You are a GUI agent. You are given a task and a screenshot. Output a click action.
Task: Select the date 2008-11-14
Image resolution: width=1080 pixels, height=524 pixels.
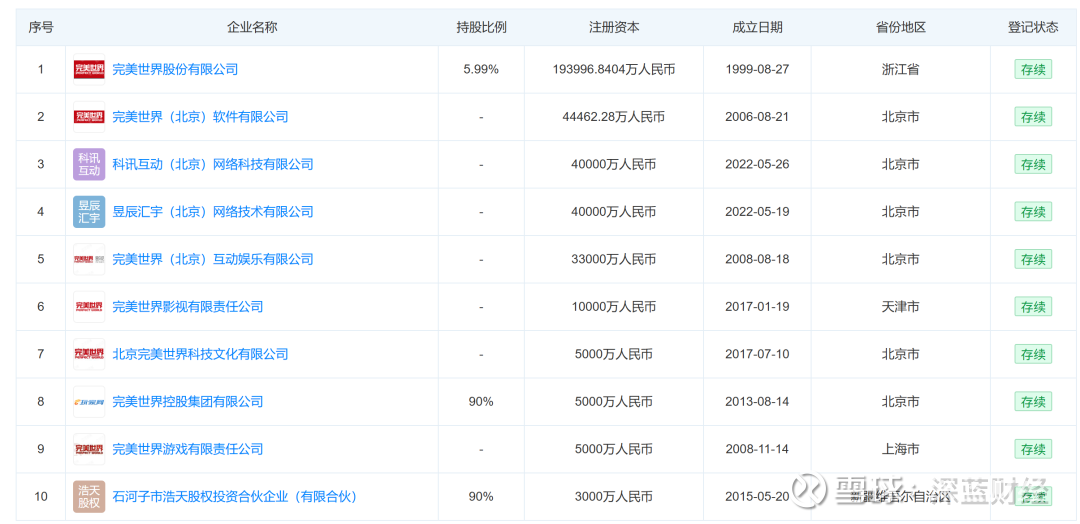(x=757, y=449)
